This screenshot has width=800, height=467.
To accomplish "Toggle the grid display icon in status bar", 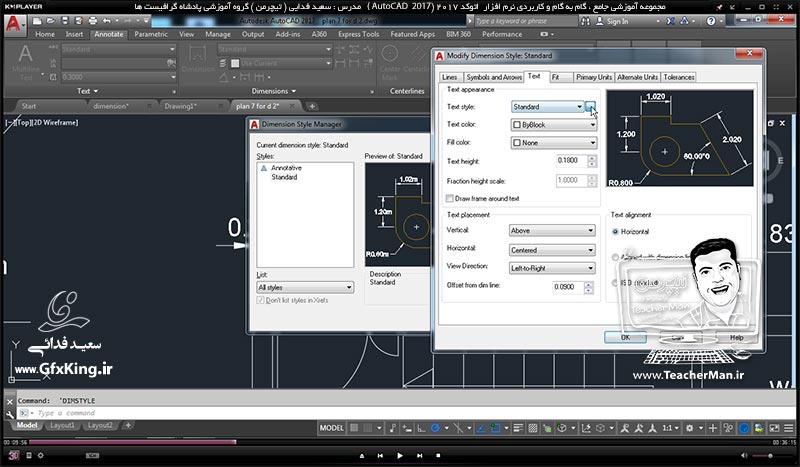I will 354,428.
